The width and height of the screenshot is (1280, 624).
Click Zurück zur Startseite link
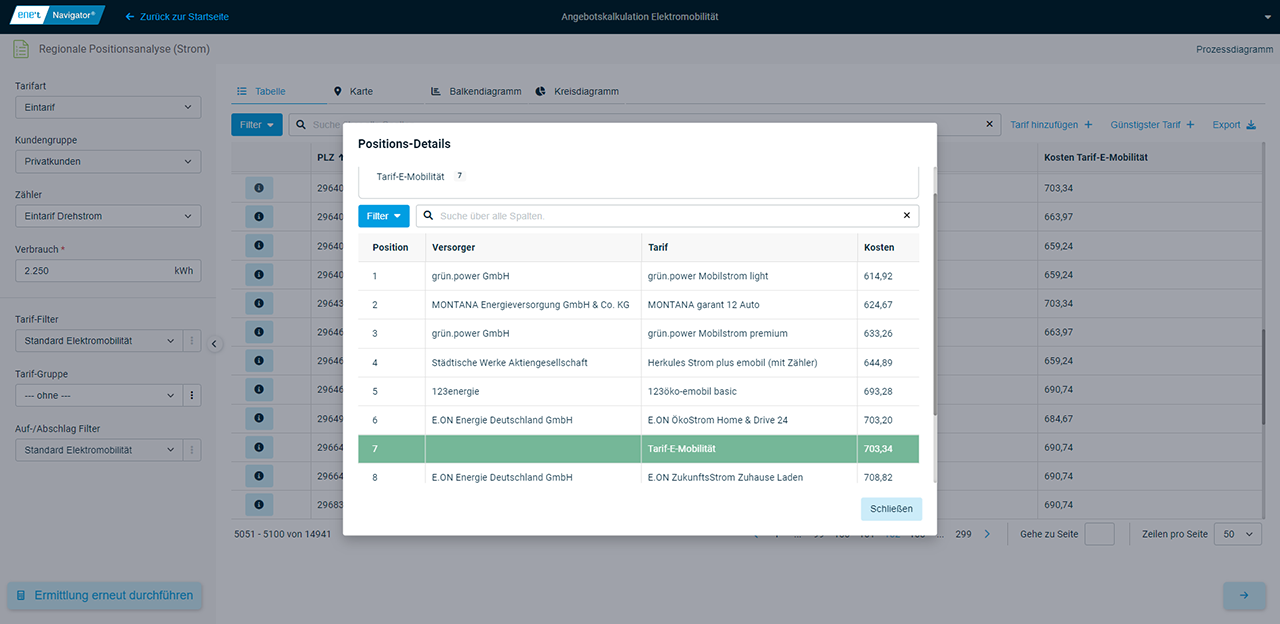[178, 17]
